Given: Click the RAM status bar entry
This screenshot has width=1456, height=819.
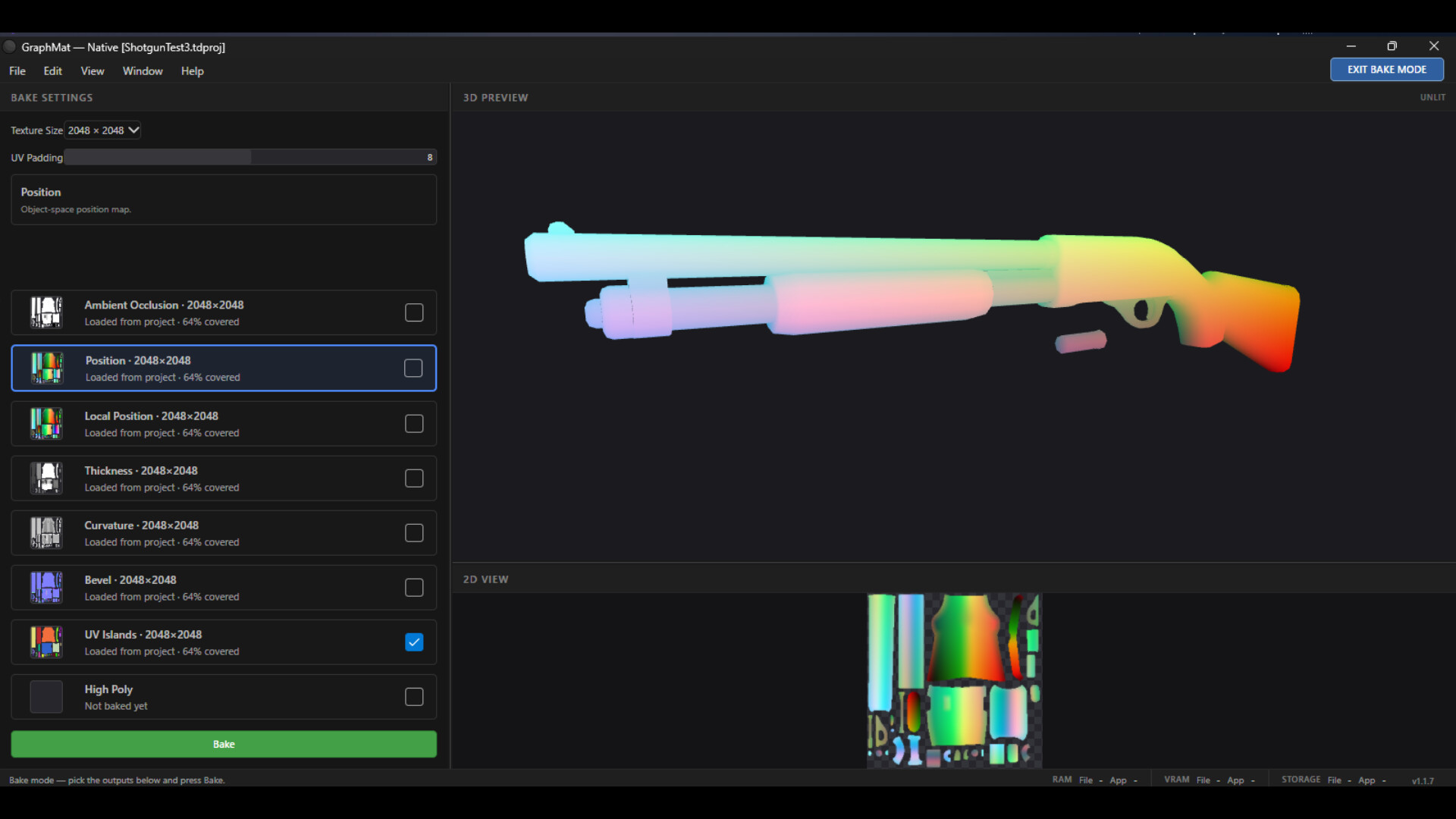Looking at the screenshot, I should pyautogui.click(x=1095, y=780).
